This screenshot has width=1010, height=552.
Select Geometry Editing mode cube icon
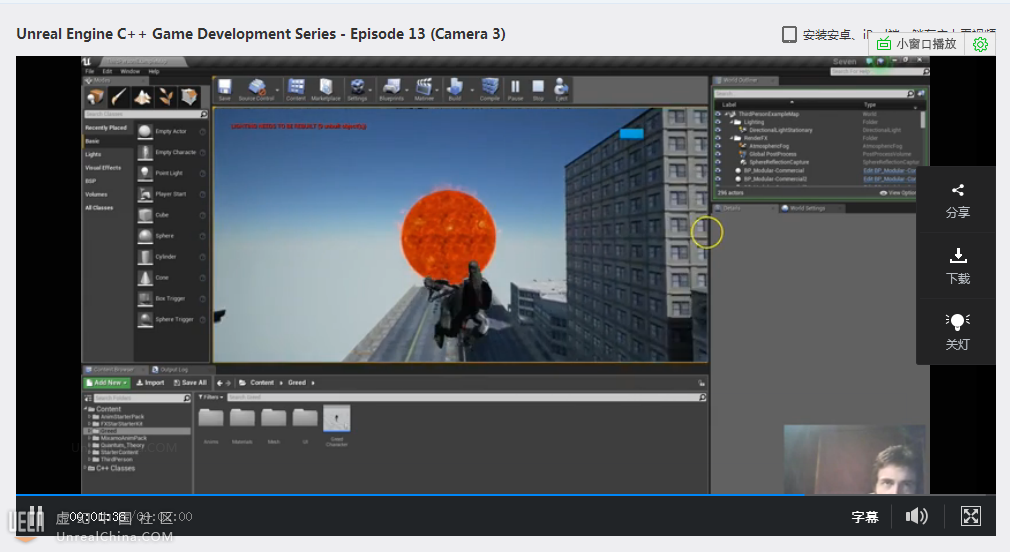point(189,97)
